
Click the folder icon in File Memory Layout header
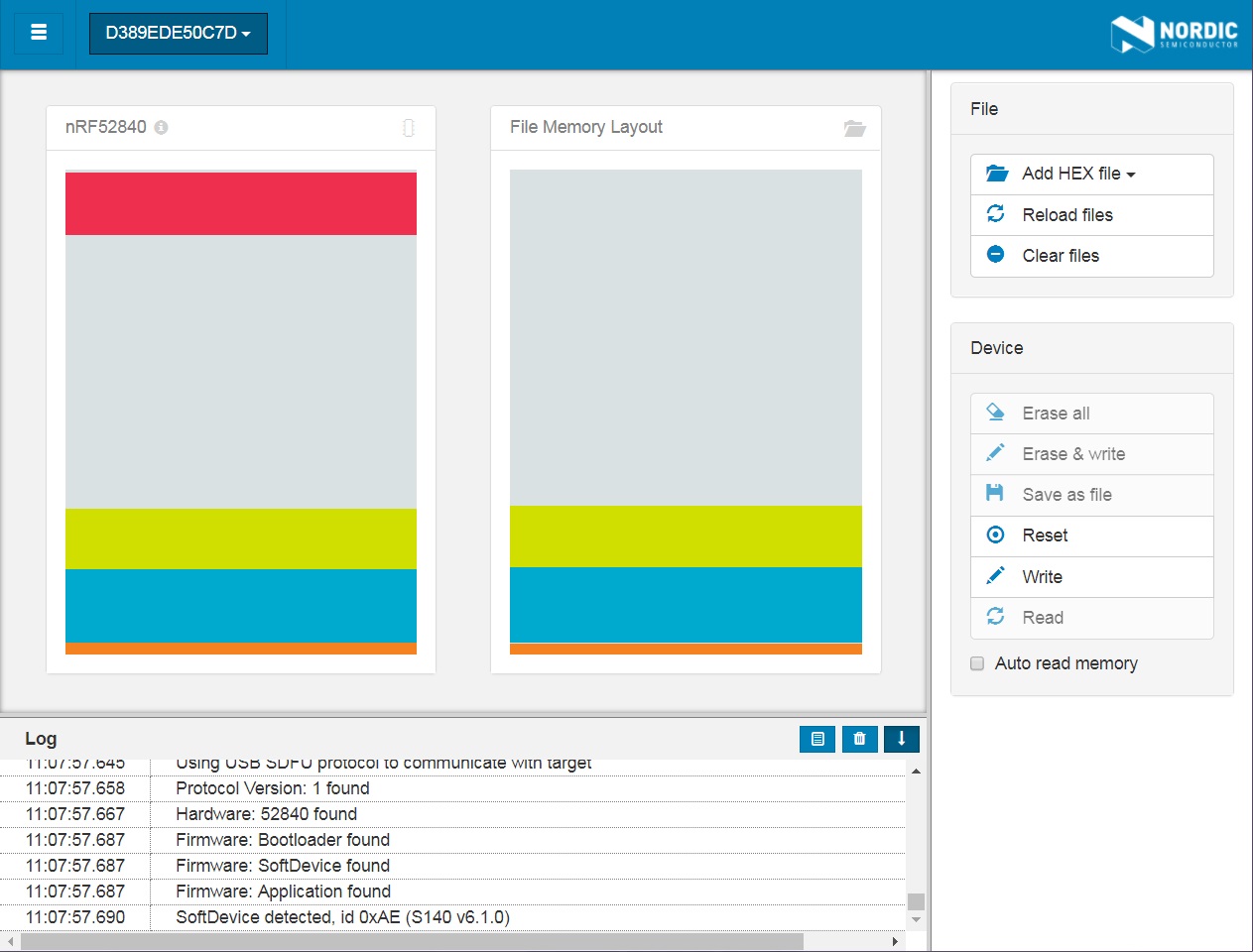(854, 128)
